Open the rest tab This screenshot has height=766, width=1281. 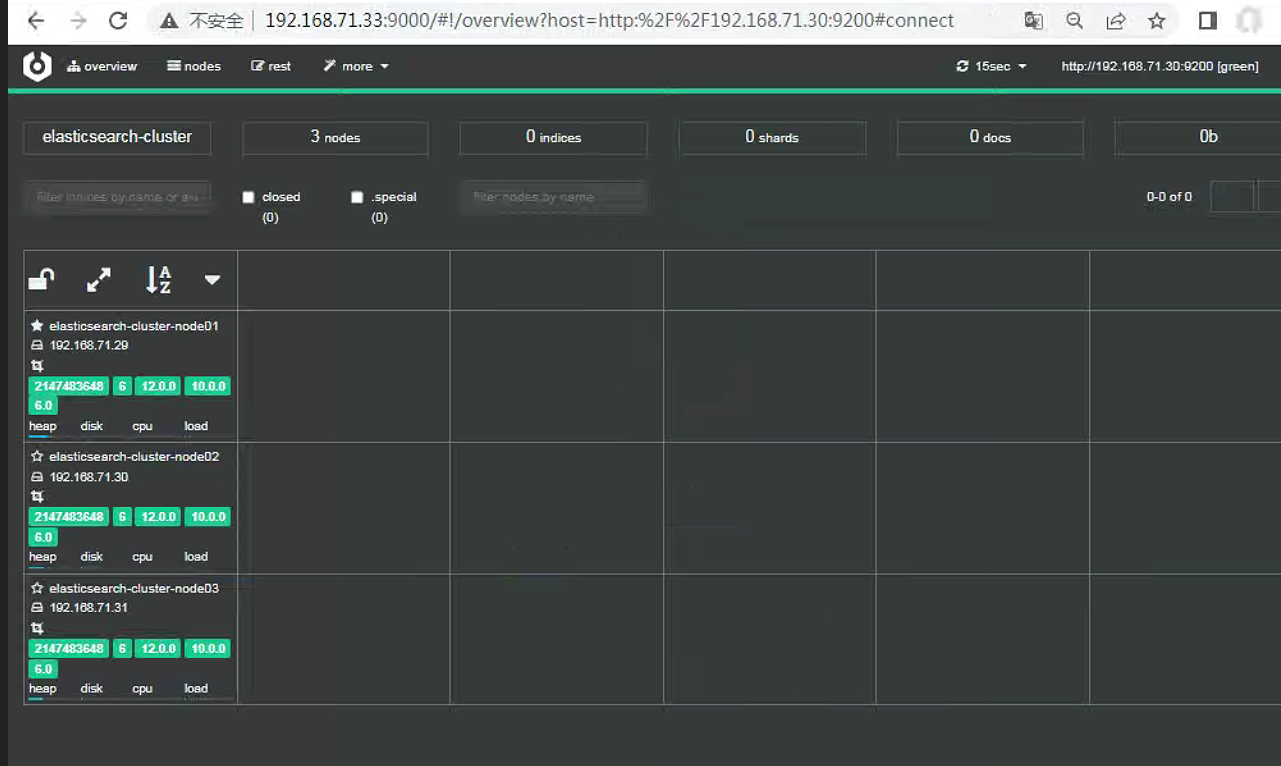(271, 66)
